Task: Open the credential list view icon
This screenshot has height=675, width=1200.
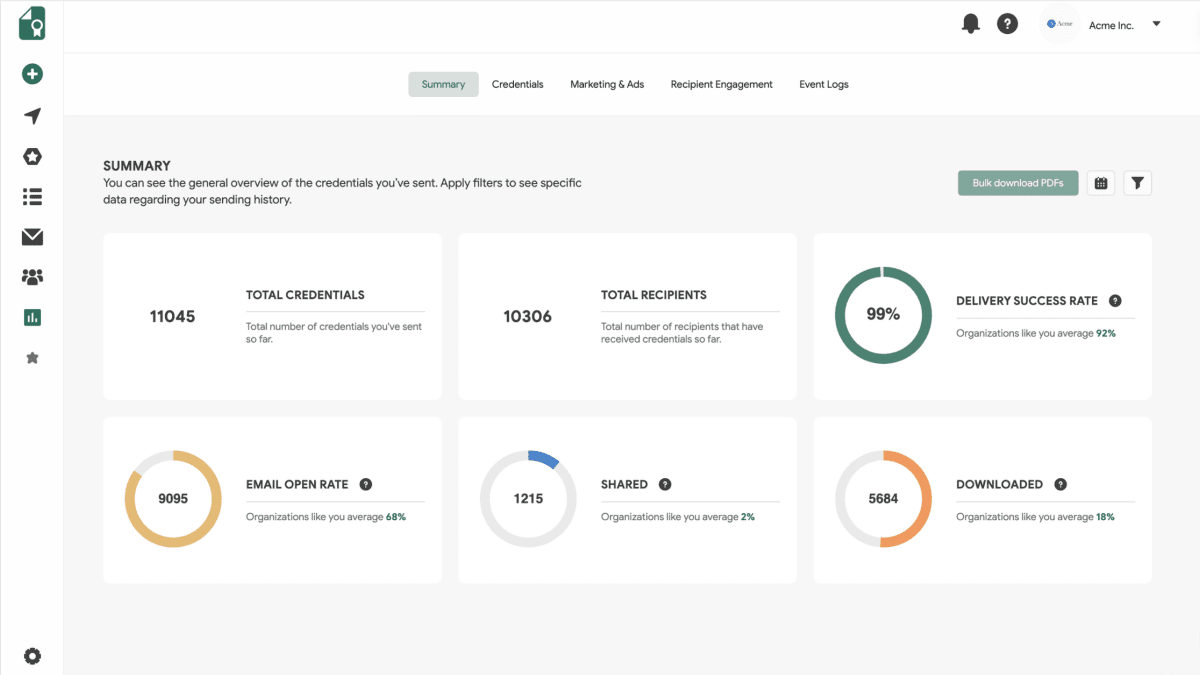Action: point(32,196)
